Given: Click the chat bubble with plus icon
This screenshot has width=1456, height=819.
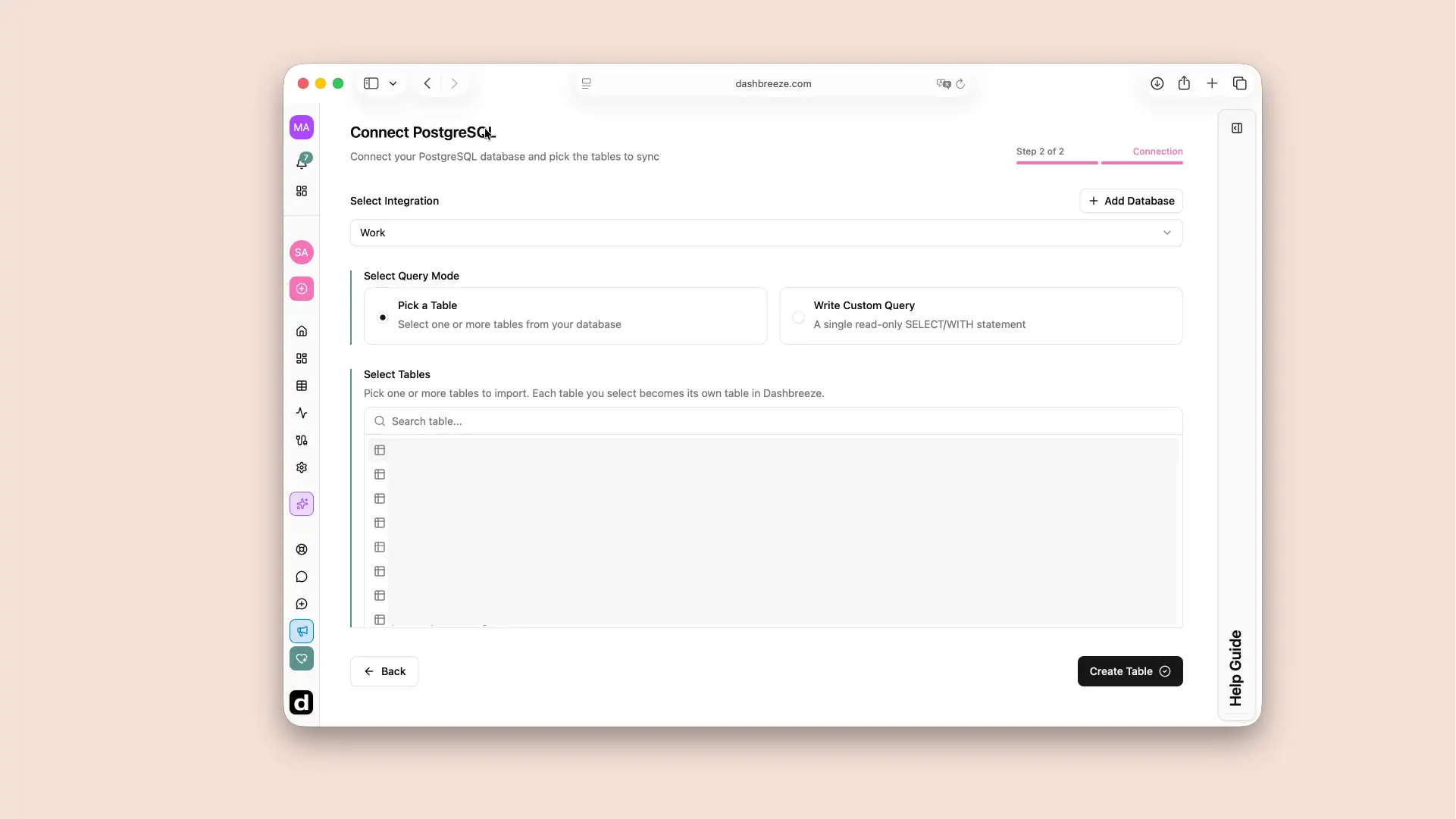Looking at the screenshot, I should 302,604.
